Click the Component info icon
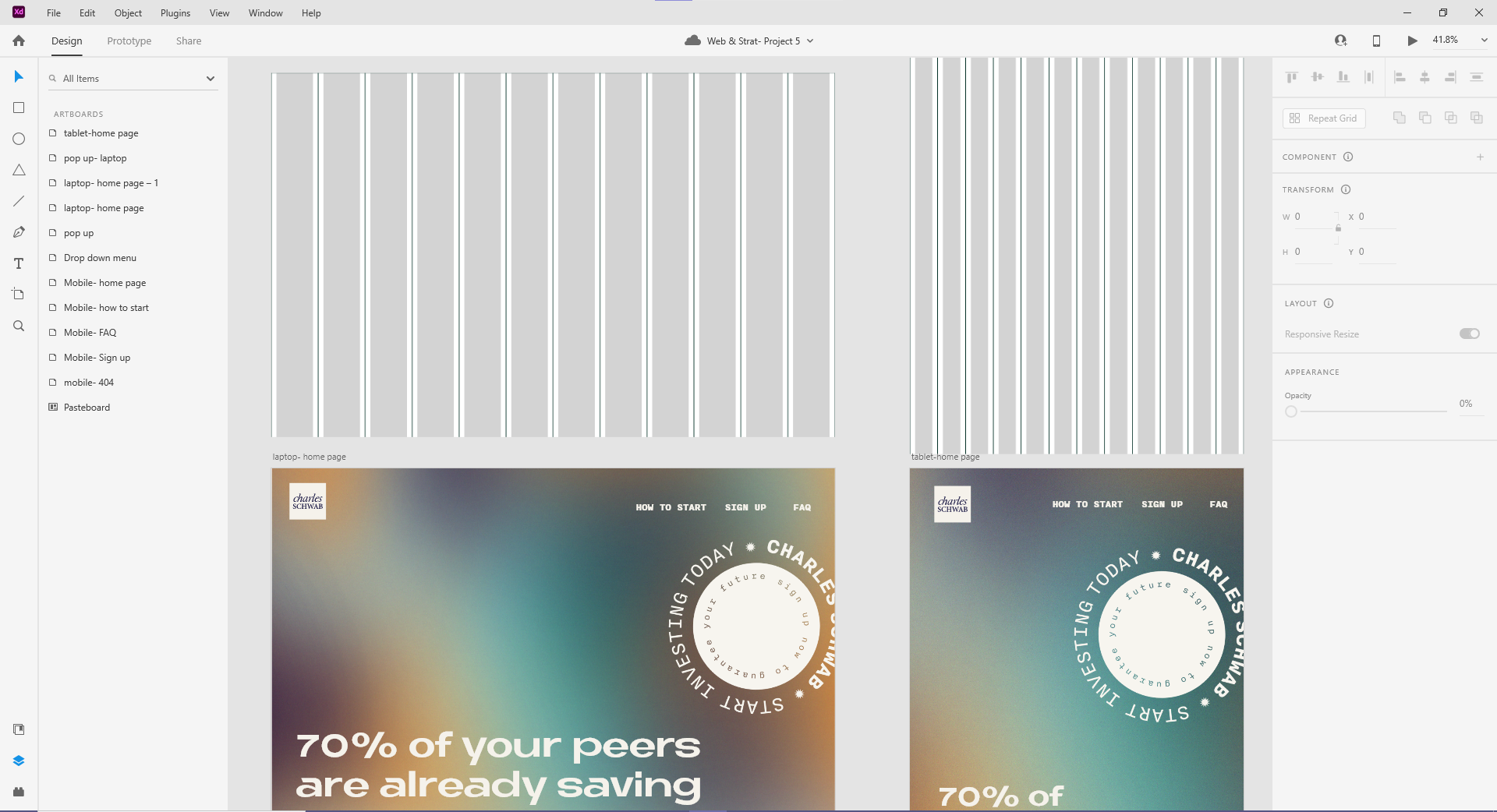Screen dimensions: 1497x812 tap(1348, 157)
